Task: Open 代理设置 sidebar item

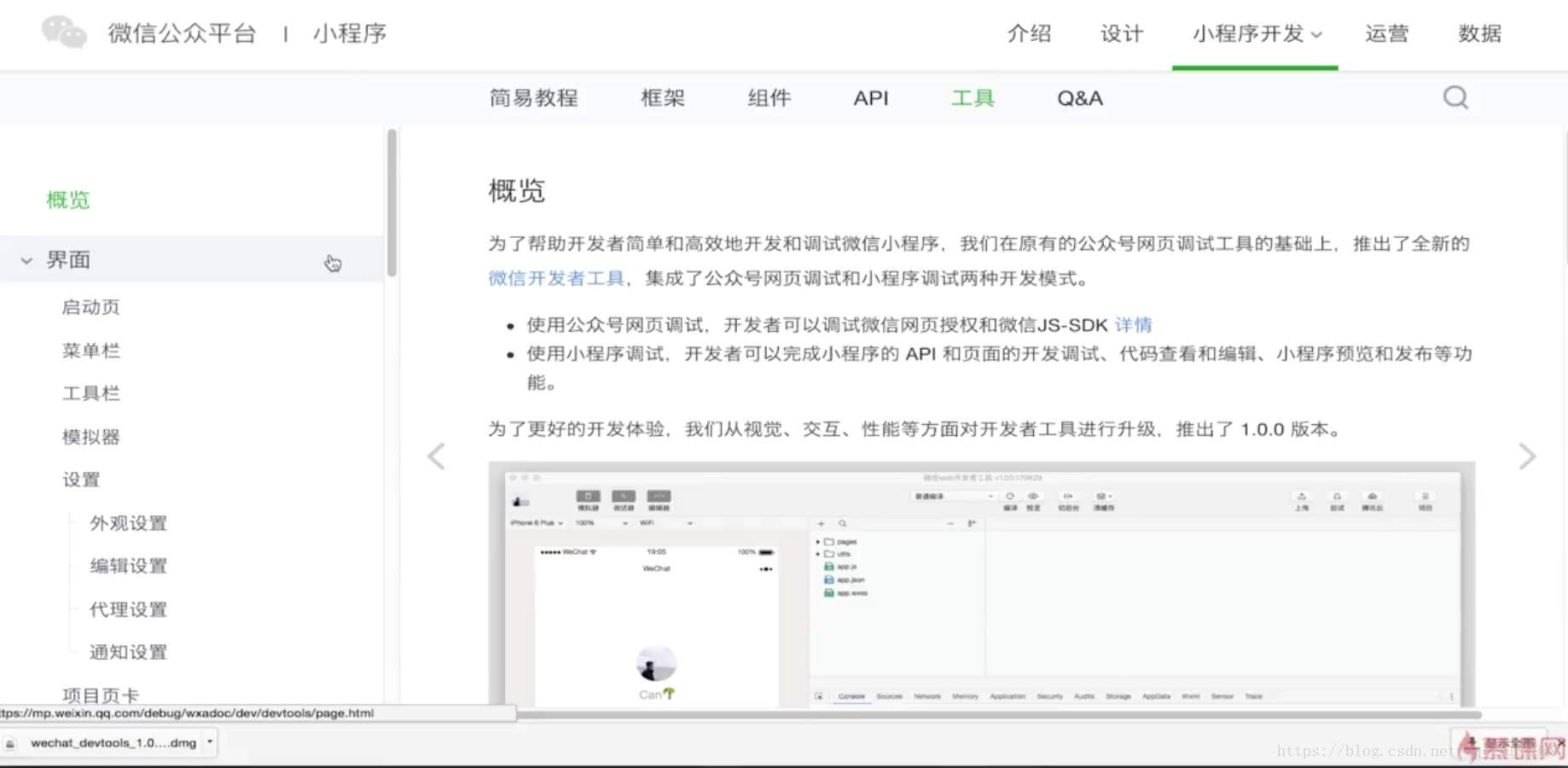Action: [129, 609]
